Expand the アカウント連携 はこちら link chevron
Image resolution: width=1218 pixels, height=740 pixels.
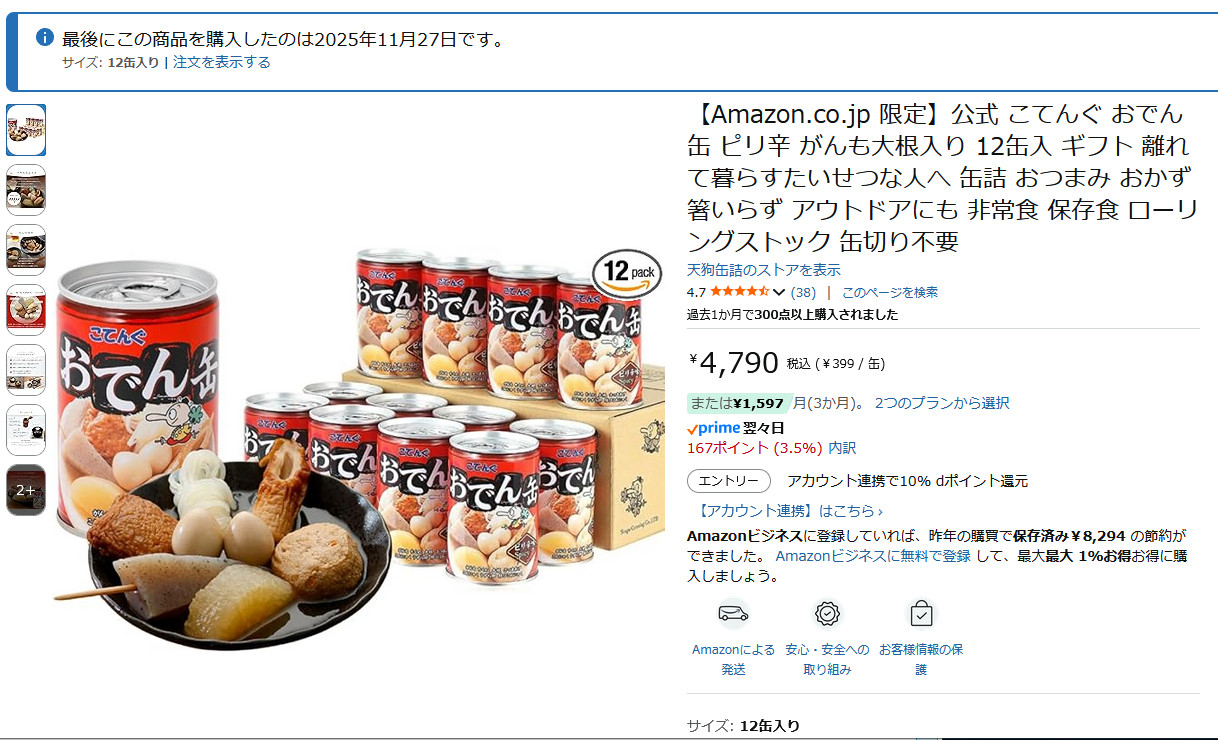[x=880, y=512]
